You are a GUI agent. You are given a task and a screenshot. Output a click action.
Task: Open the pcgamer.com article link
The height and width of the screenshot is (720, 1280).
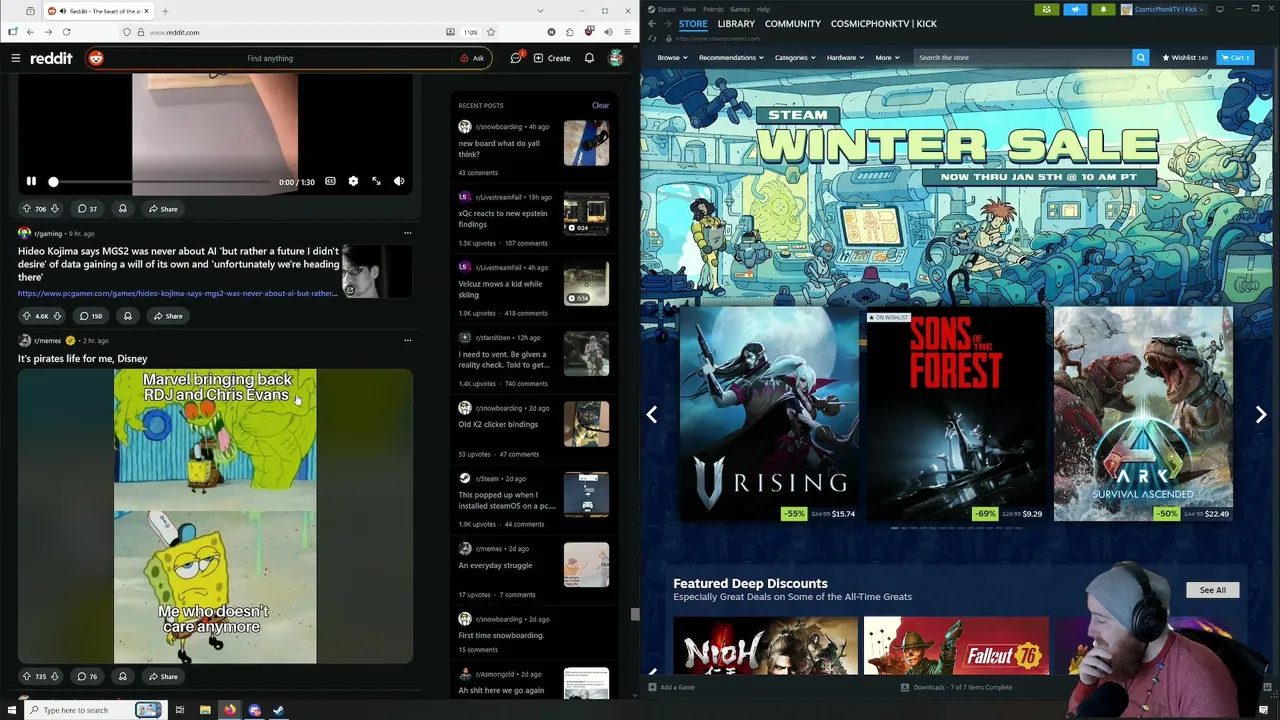[177, 294]
